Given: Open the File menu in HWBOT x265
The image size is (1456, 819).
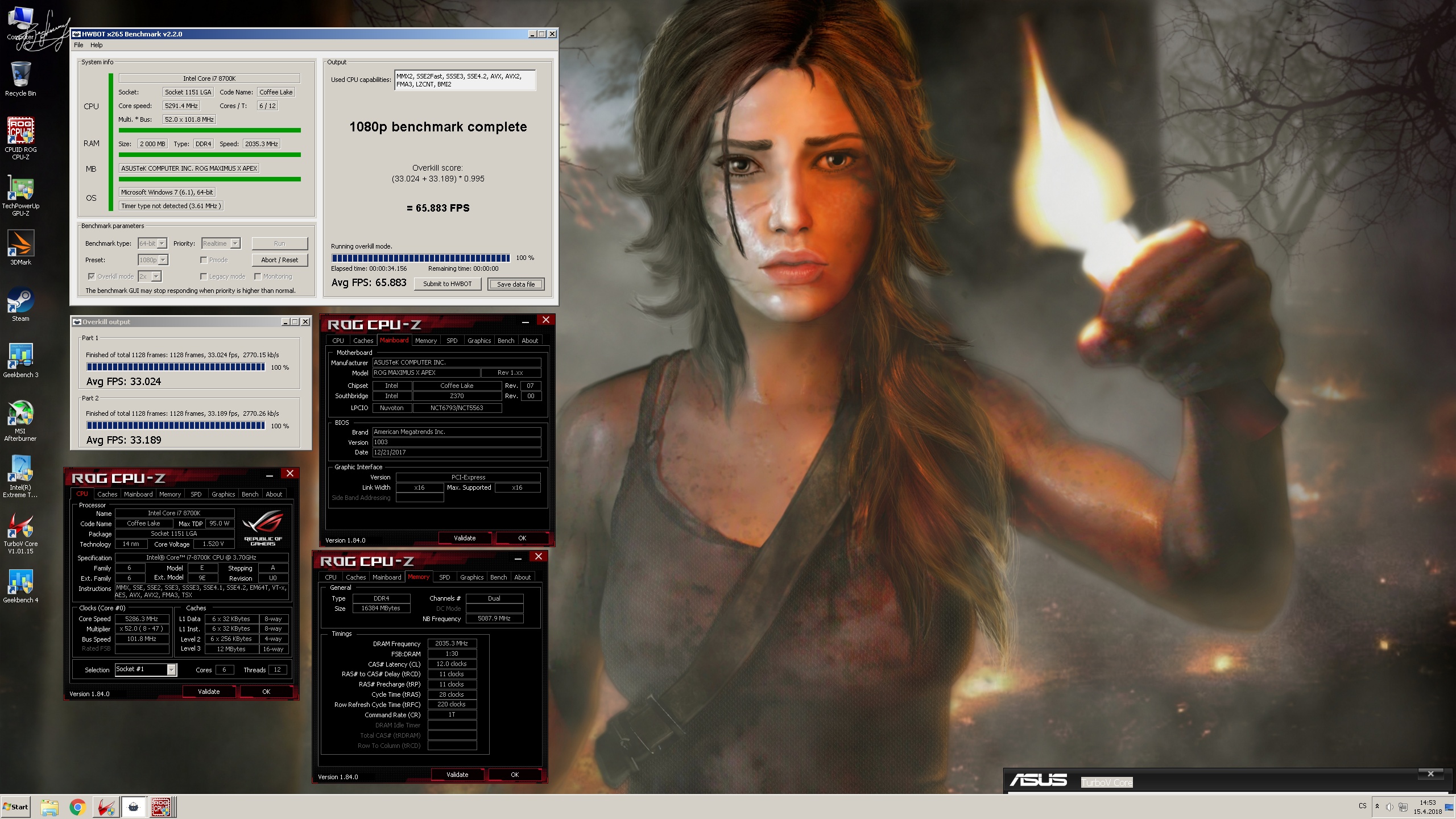Looking at the screenshot, I should (x=78, y=45).
